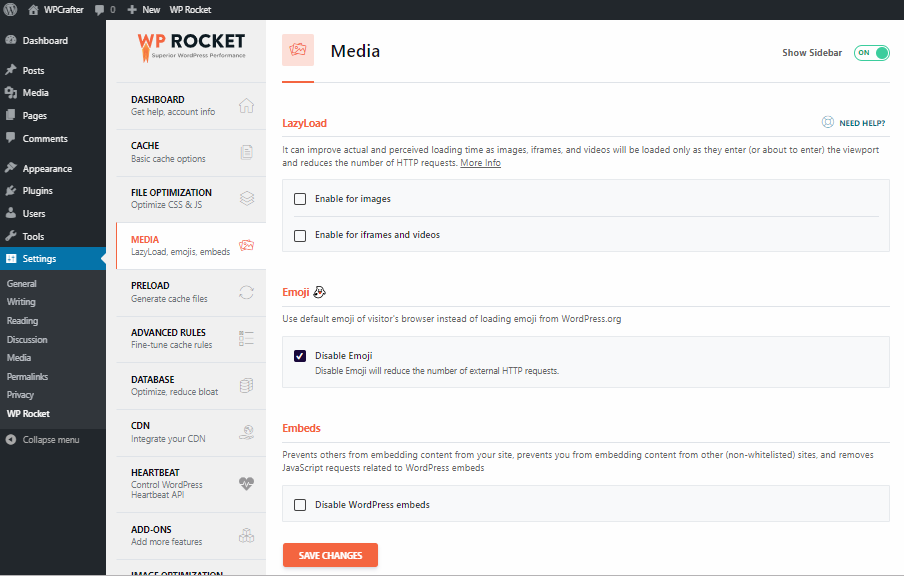Open the LazyLoad More Info link
Screen dimensions: 904x576
480,163
